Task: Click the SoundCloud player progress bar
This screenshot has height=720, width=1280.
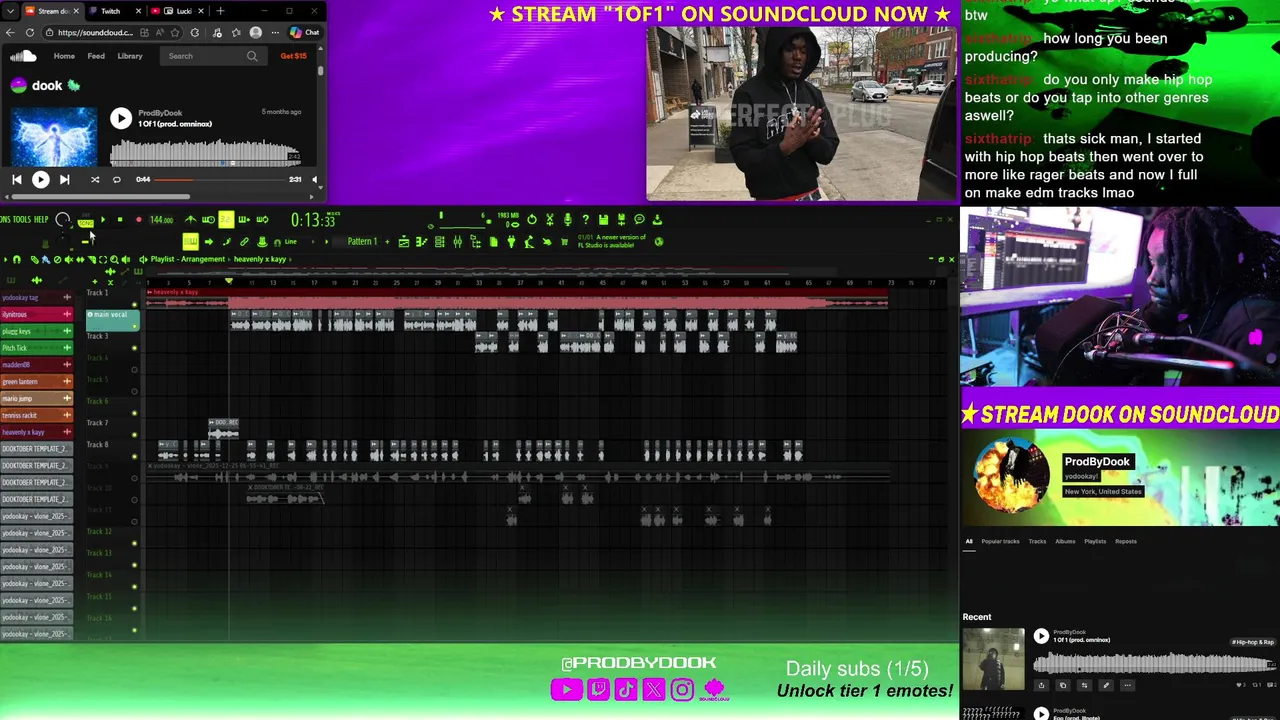Action: point(220,180)
